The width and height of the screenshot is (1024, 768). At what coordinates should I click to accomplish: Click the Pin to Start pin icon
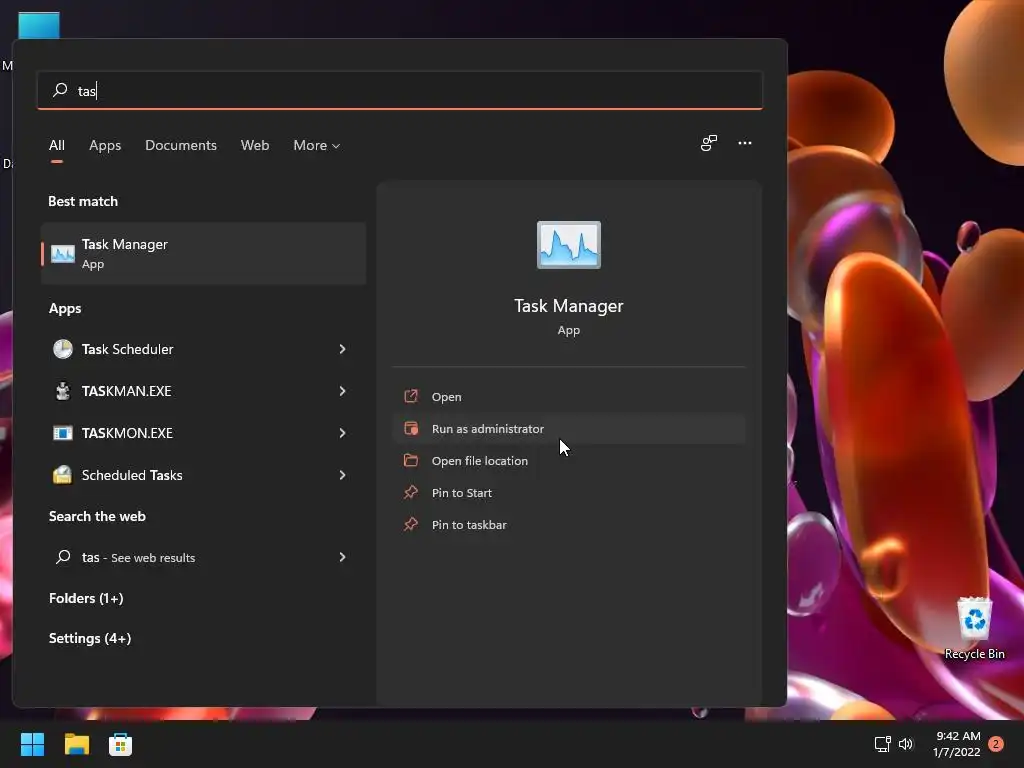pyautogui.click(x=411, y=492)
